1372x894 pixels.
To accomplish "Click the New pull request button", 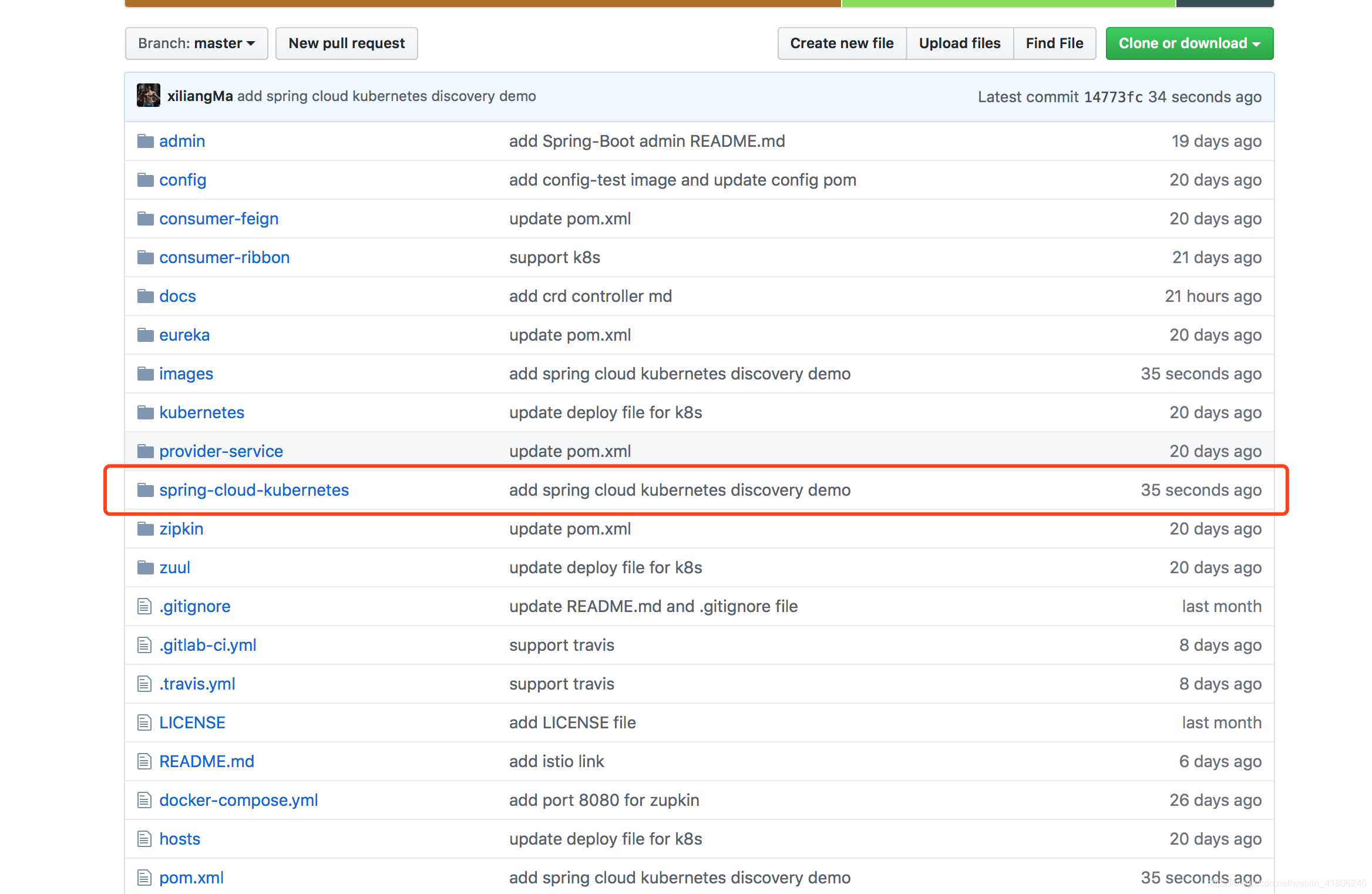I will [x=347, y=43].
